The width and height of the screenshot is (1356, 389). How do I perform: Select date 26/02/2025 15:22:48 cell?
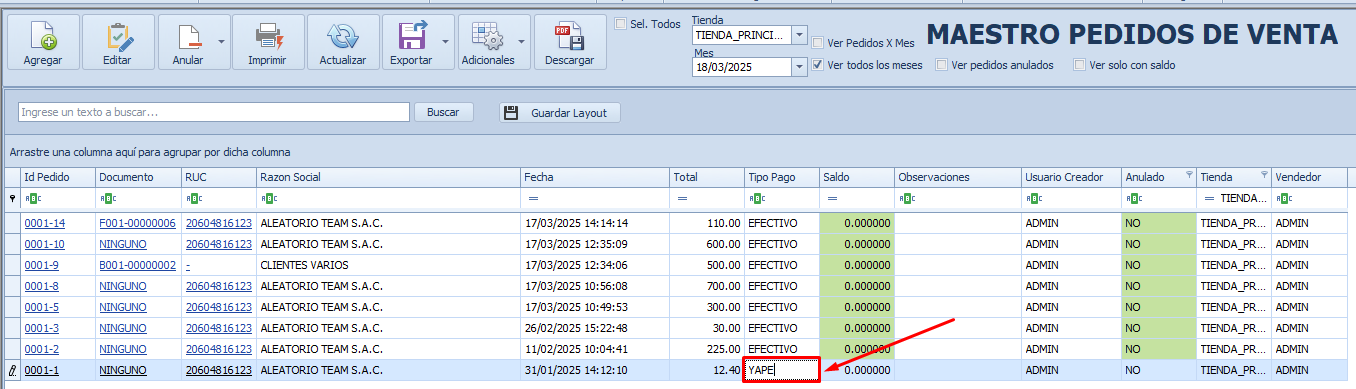pyautogui.click(x=595, y=328)
